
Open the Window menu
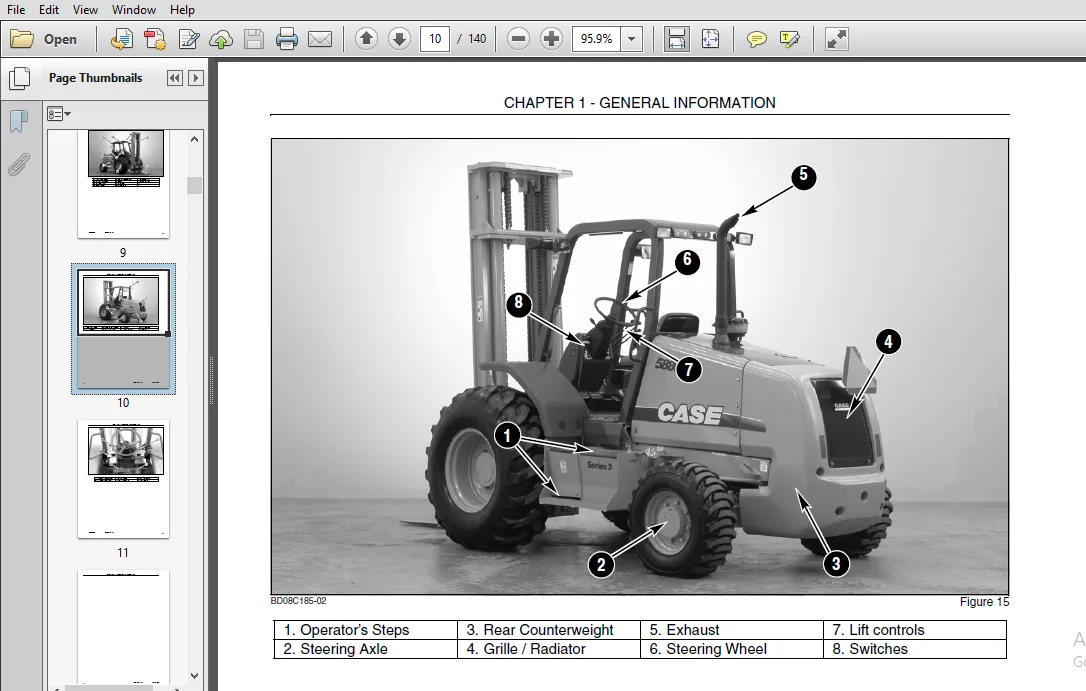point(134,10)
